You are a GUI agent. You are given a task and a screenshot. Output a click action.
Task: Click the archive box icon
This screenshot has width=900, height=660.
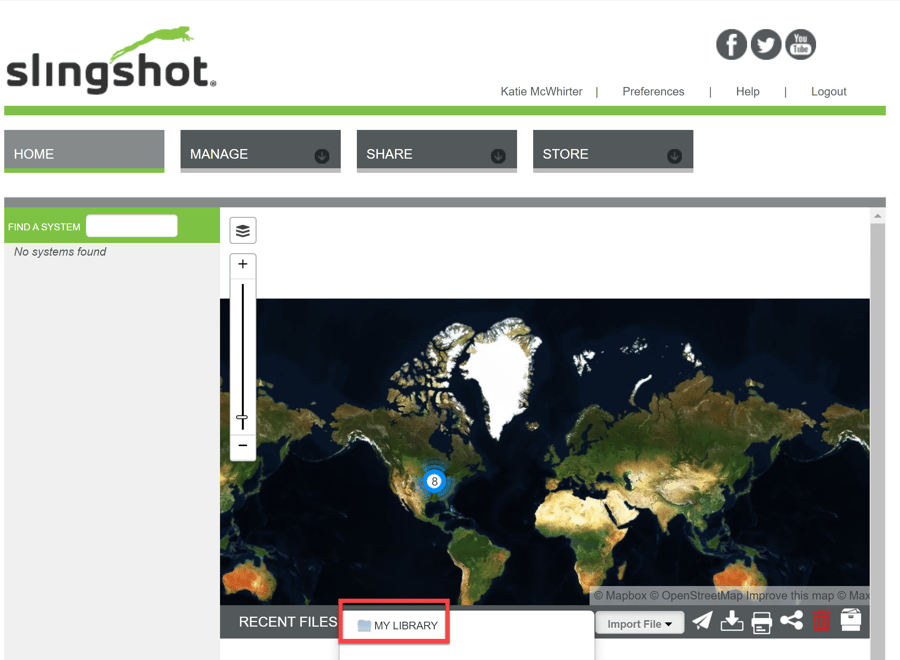point(851,621)
